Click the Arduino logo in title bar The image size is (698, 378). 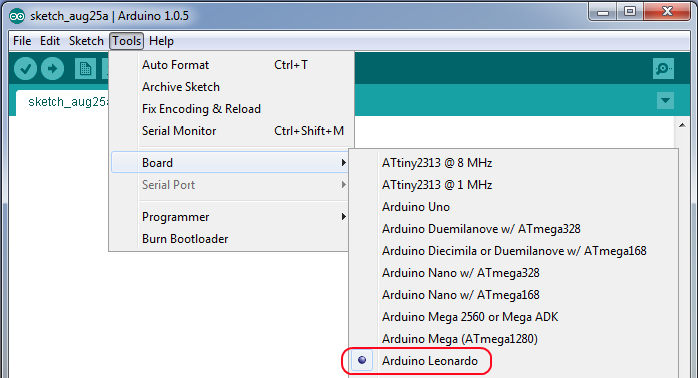point(17,16)
